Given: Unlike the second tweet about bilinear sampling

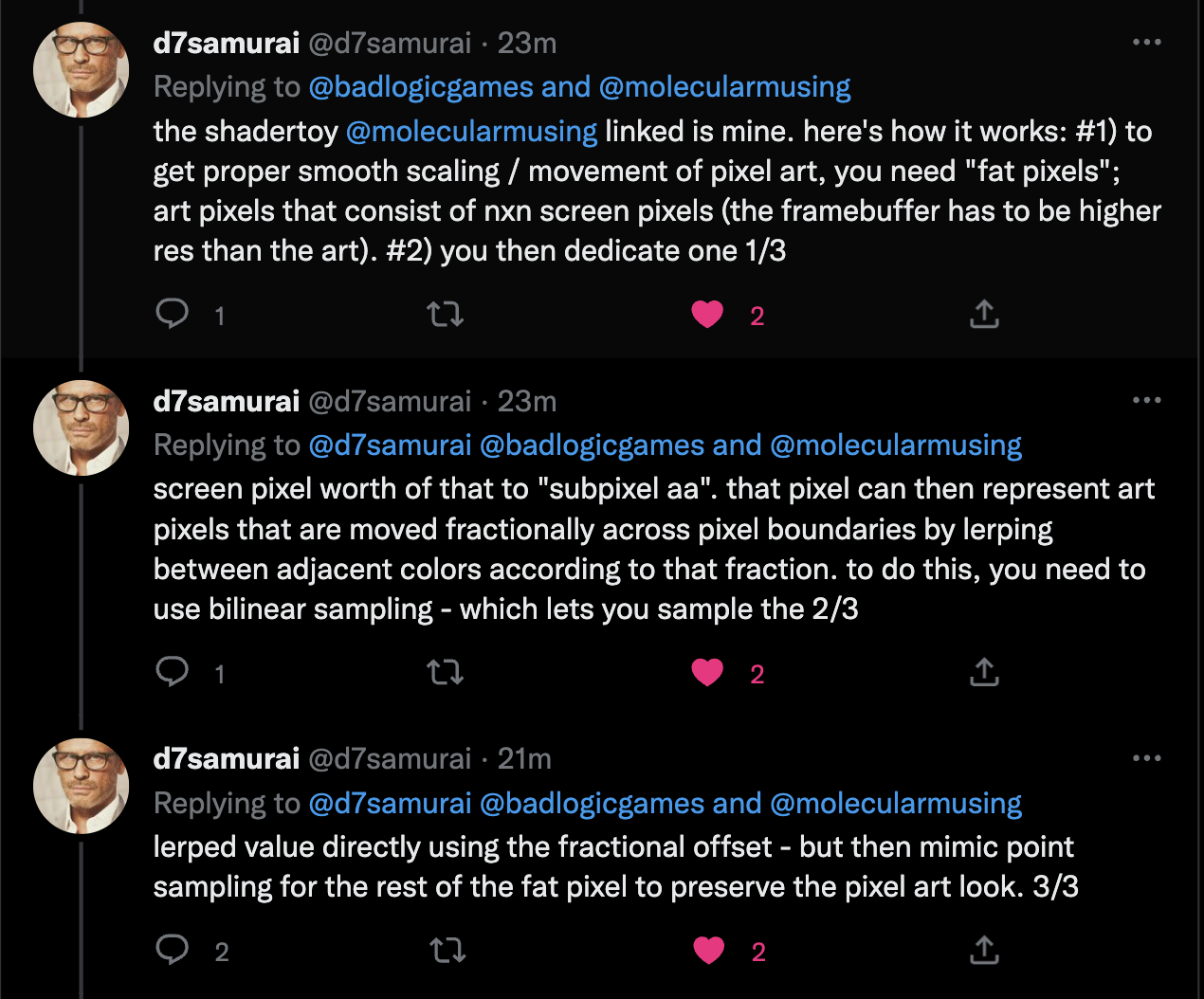Looking at the screenshot, I should (707, 673).
